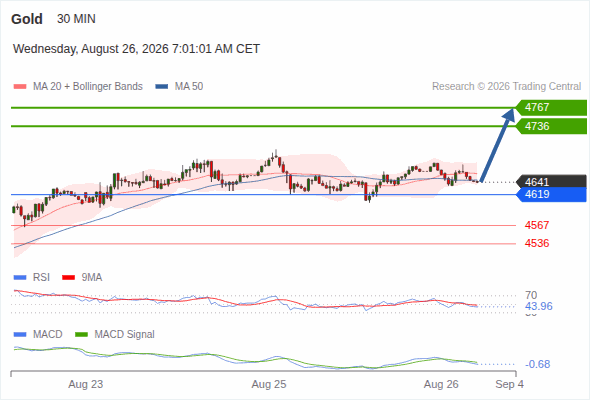
Task: Click the MA 20 + Bollinger Bands legend swatch
Action: click(20, 87)
